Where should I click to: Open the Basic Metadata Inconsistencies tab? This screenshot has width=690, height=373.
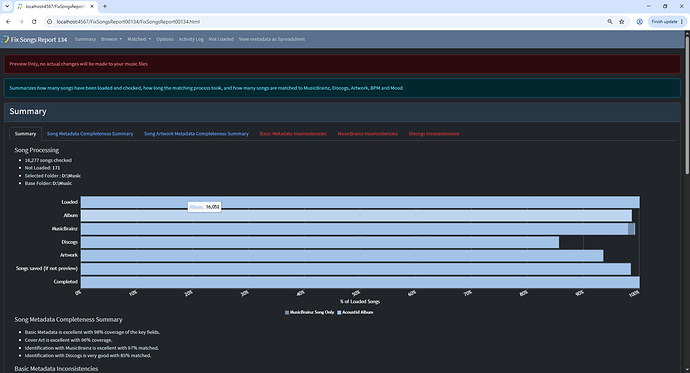tap(293, 134)
